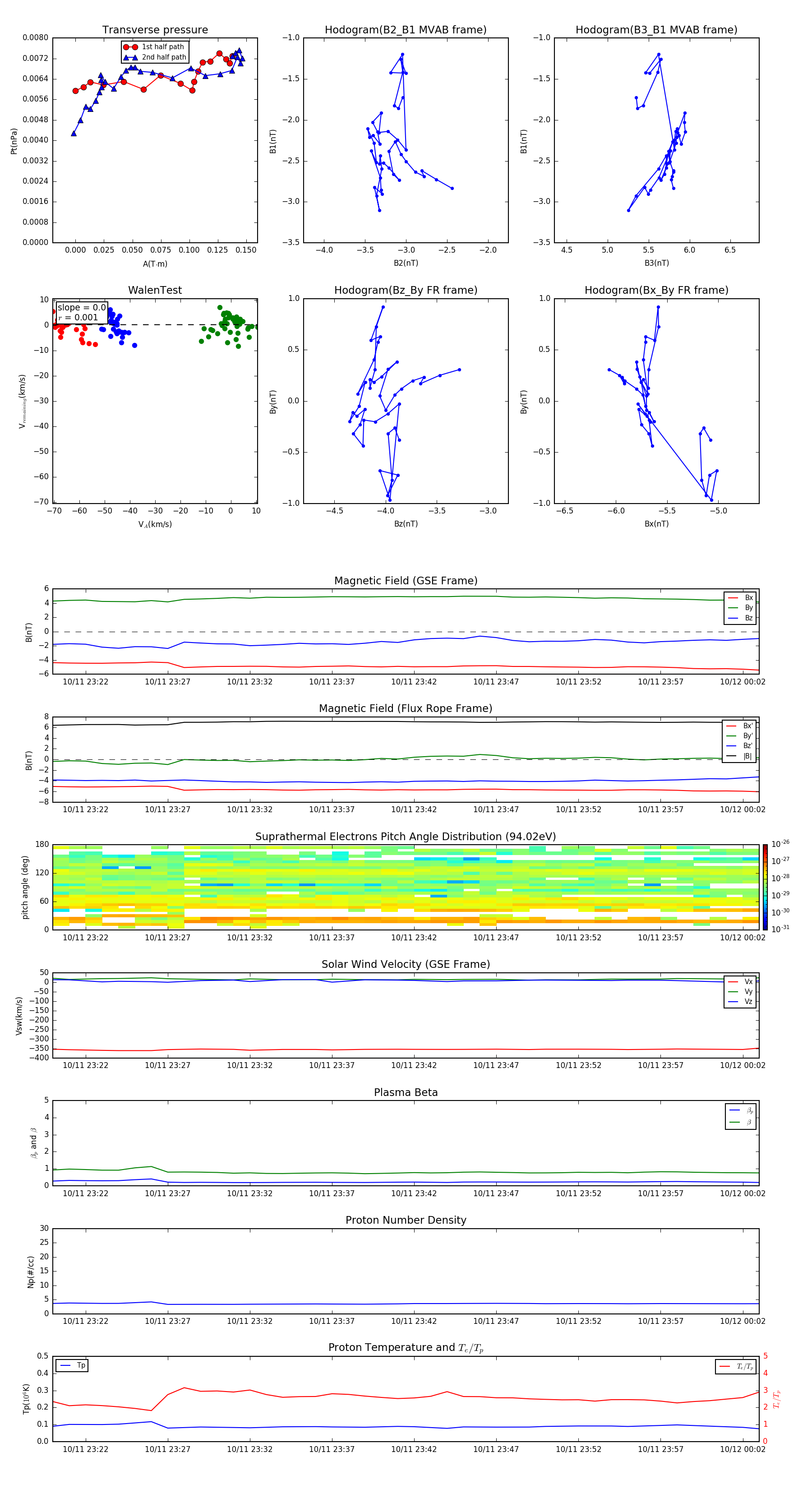Image resolution: width=812 pixels, height=1489 pixels.
Task: Click the 'V_remaining(km/s)' y-axis label
Action: coord(22,401)
